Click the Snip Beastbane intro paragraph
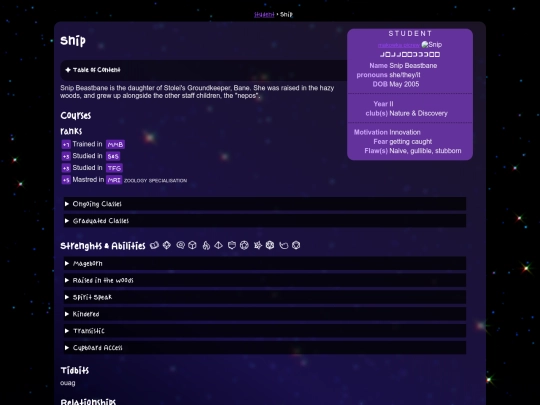Viewport: 540px width, 405px height. point(197,92)
